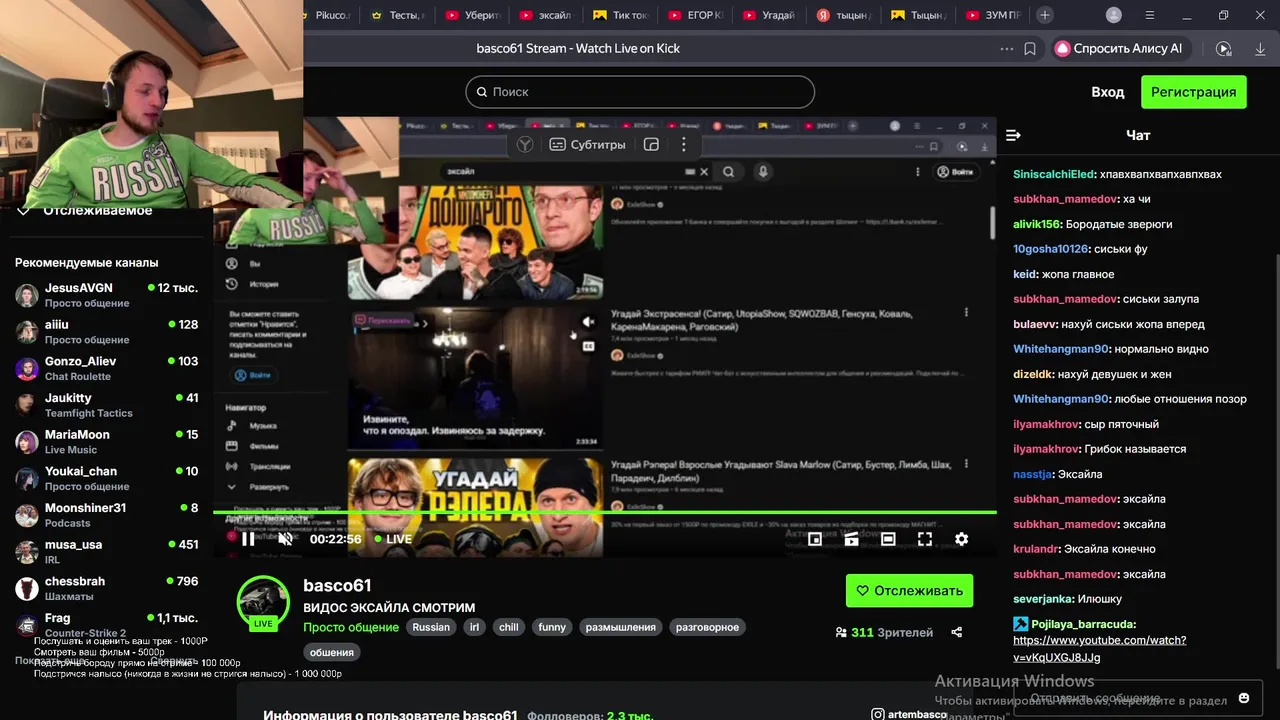Click the Pojilaya_barracuda badge icon in chat
The image size is (1280, 720).
(x=1020, y=624)
